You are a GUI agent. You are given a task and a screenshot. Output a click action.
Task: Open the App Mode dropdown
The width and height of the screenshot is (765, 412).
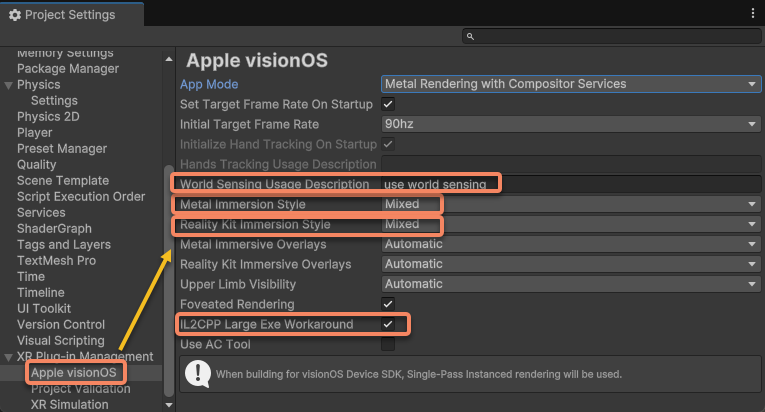click(571, 84)
